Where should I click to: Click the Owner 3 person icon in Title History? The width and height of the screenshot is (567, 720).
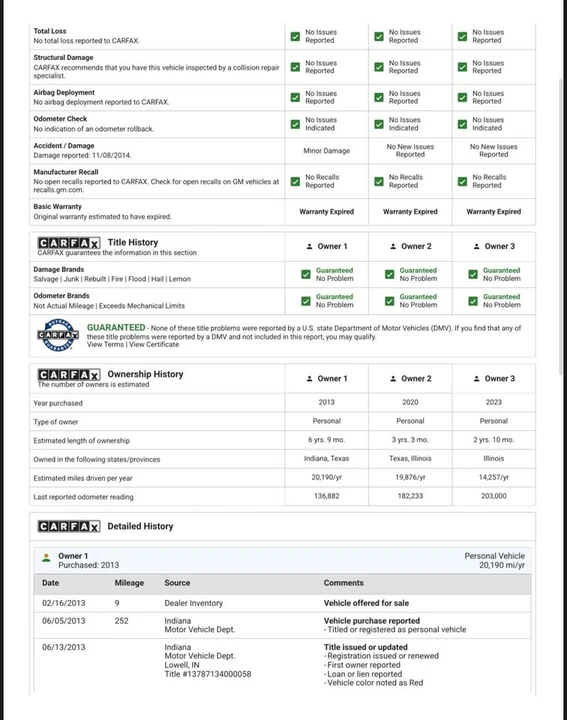point(477,247)
